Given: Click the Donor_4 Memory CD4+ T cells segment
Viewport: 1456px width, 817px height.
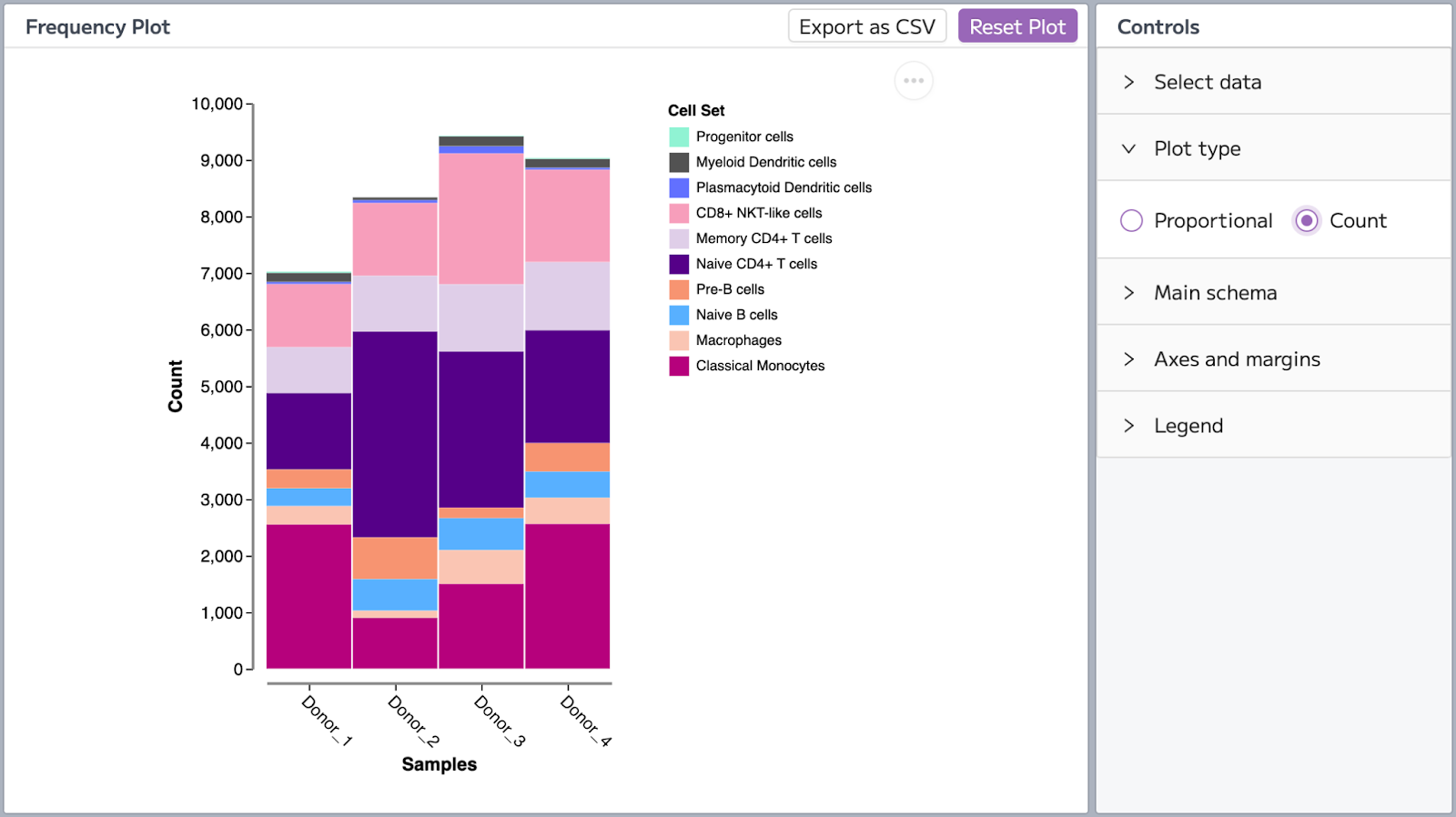Looking at the screenshot, I should [567, 296].
